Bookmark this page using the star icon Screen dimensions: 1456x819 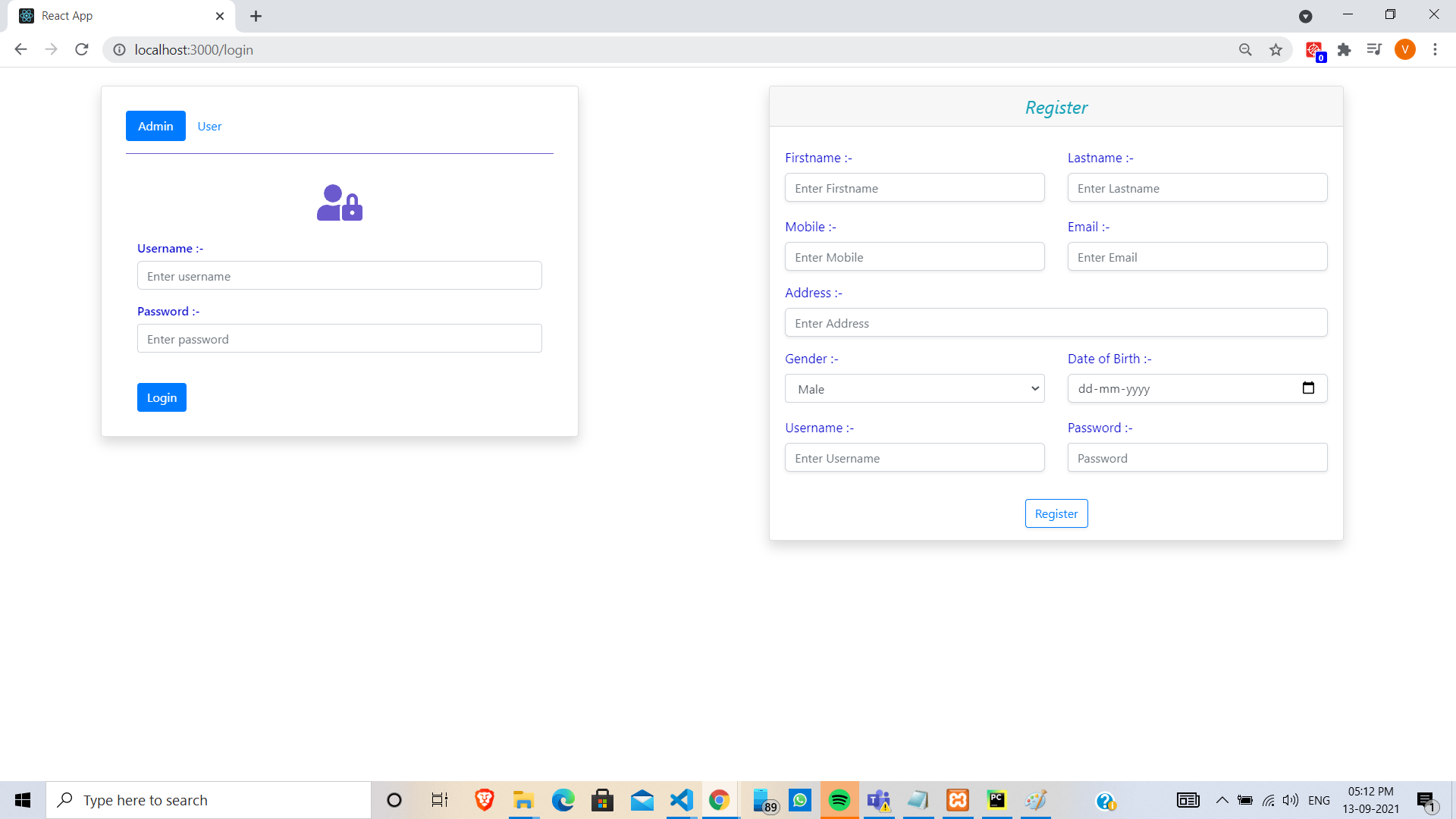point(1276,49)
